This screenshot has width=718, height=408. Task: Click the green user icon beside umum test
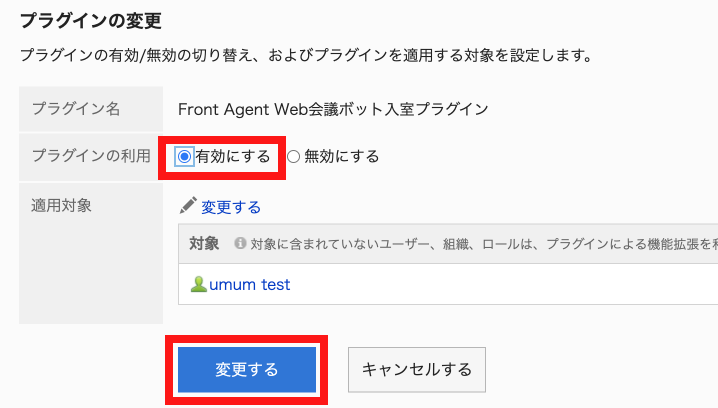(198, 285)
